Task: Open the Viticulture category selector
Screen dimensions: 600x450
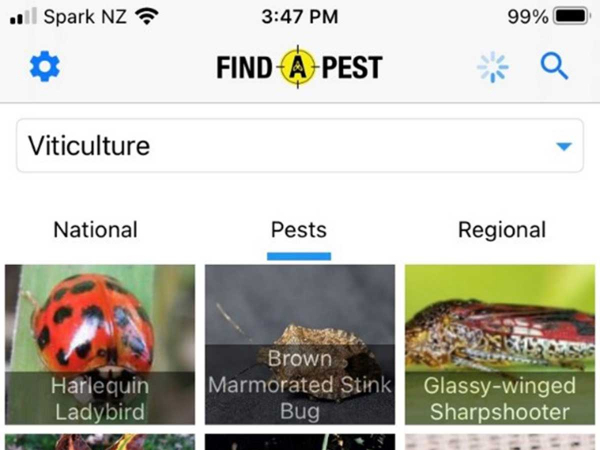Action: point(300,145)
